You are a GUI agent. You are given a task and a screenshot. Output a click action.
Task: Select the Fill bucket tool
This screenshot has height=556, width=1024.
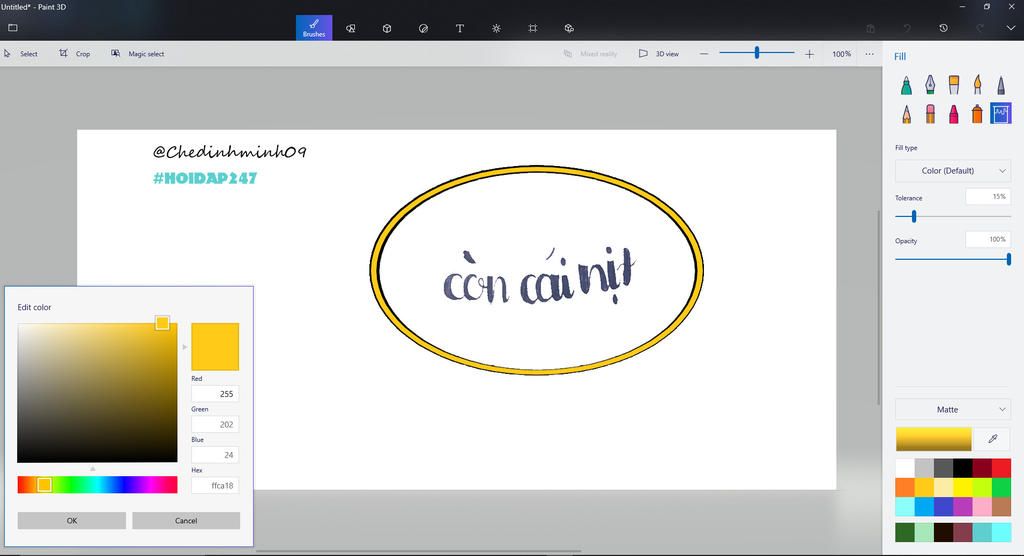pyautogui.click(x=1000, y=114)
